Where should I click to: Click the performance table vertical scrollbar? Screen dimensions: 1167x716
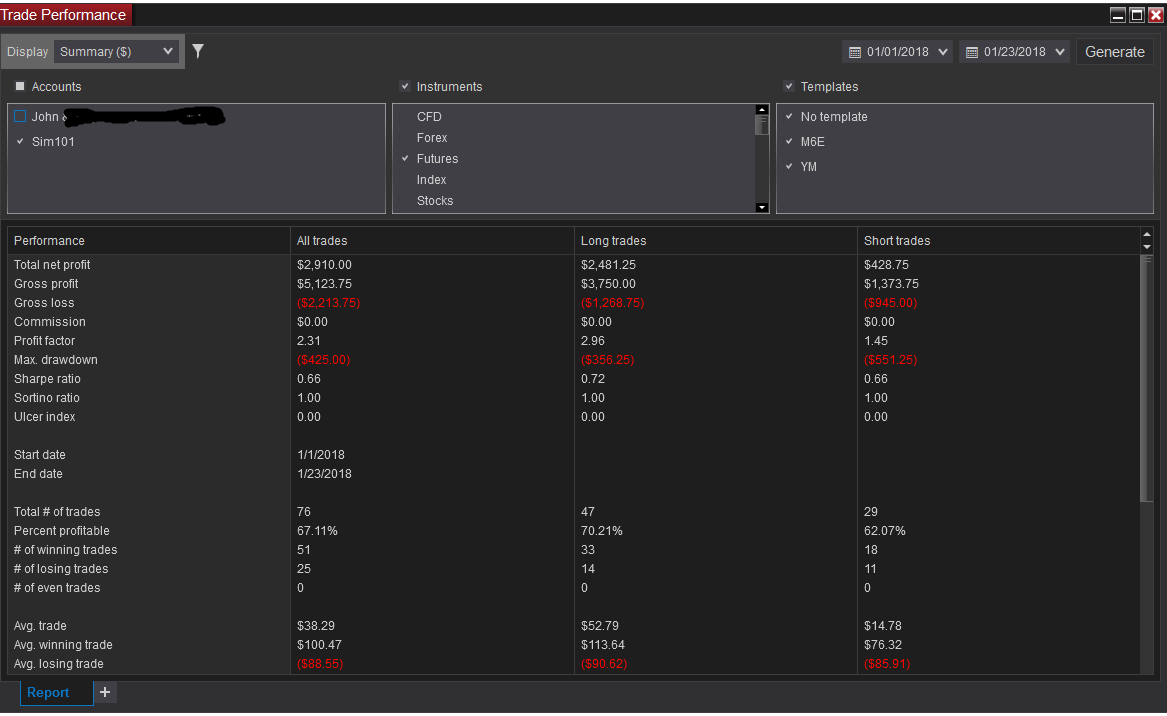[1147, 380]
